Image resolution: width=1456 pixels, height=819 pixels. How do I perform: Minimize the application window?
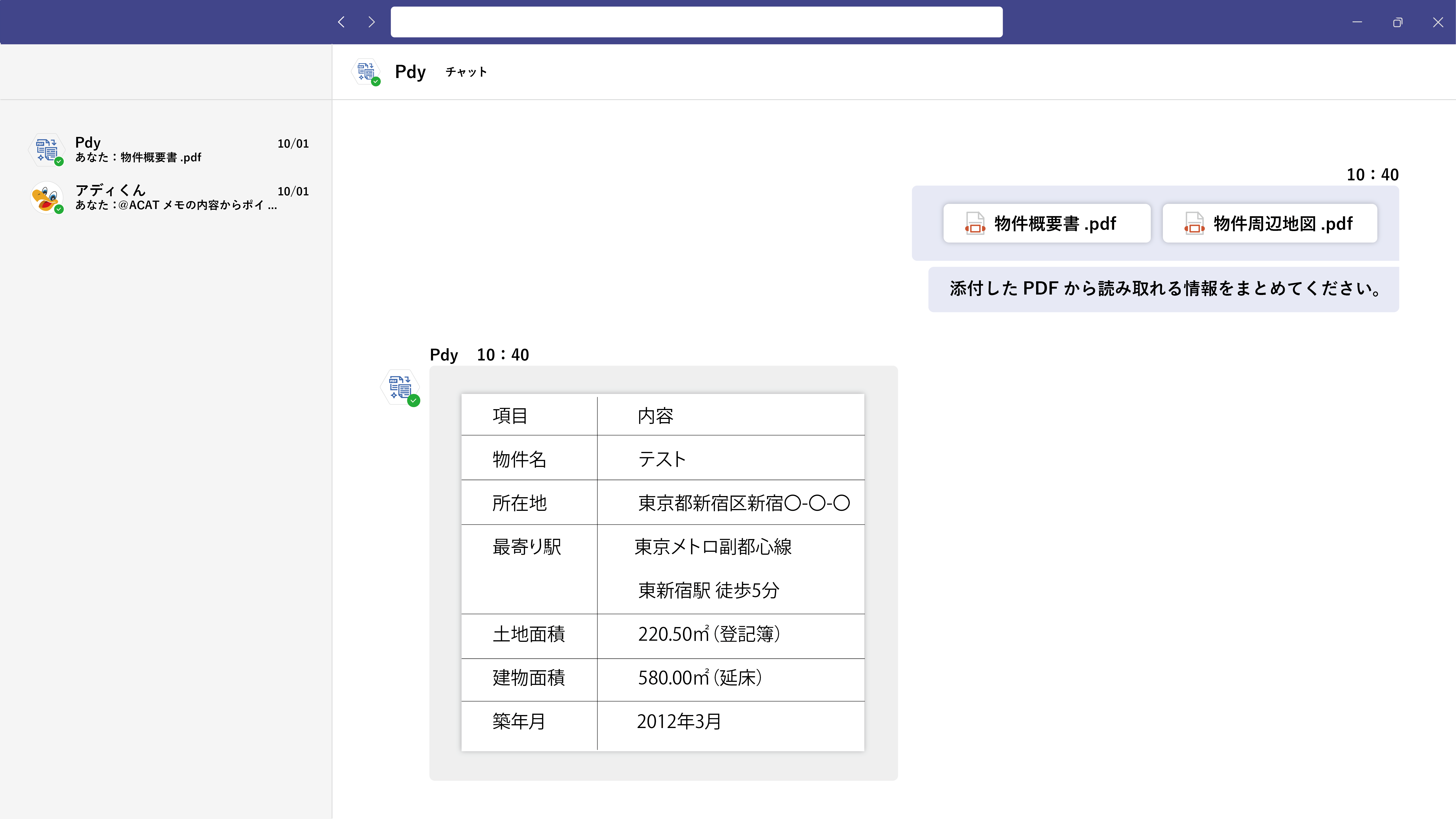pyautogui.click(x=1357, y=22)
